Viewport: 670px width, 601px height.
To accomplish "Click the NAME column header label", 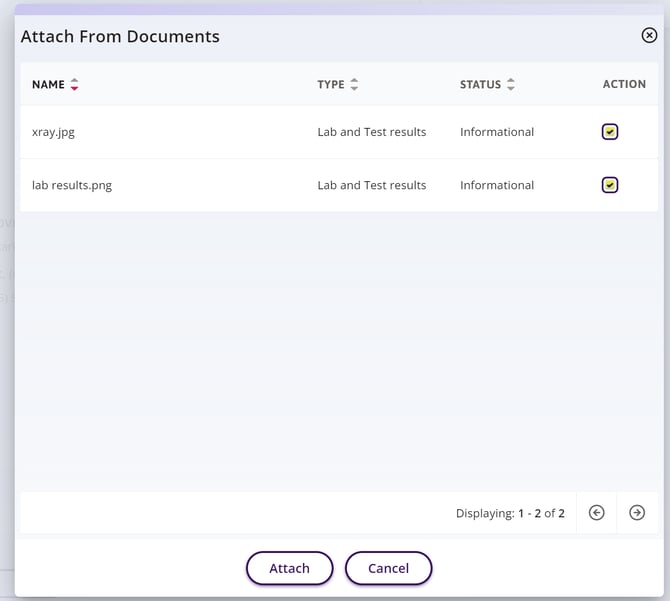I will 48,85.
